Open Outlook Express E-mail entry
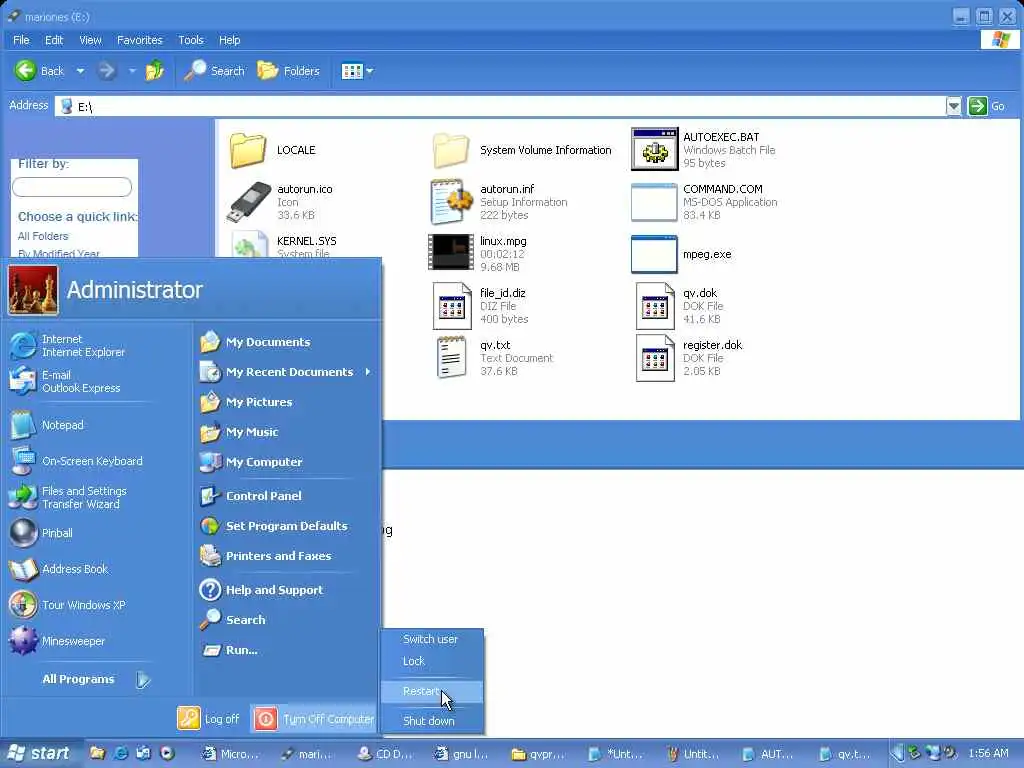 click(66, 381)
